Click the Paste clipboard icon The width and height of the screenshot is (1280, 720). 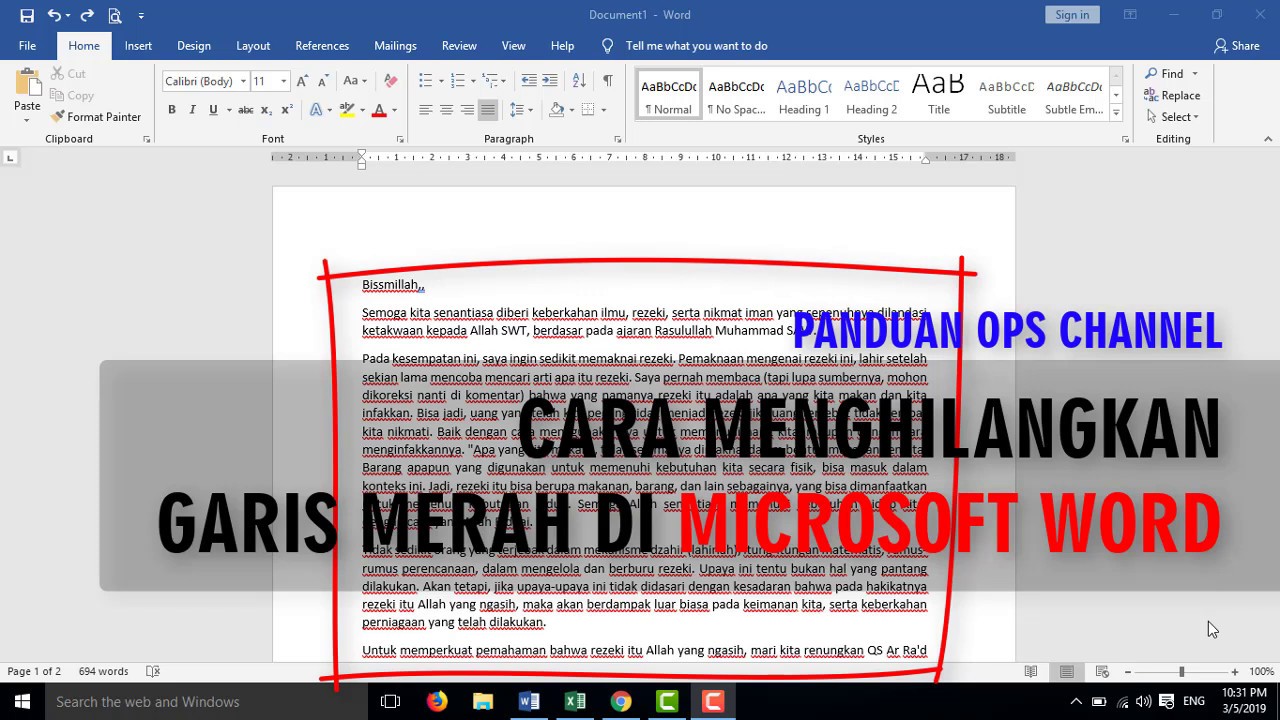tap(27, 83)
